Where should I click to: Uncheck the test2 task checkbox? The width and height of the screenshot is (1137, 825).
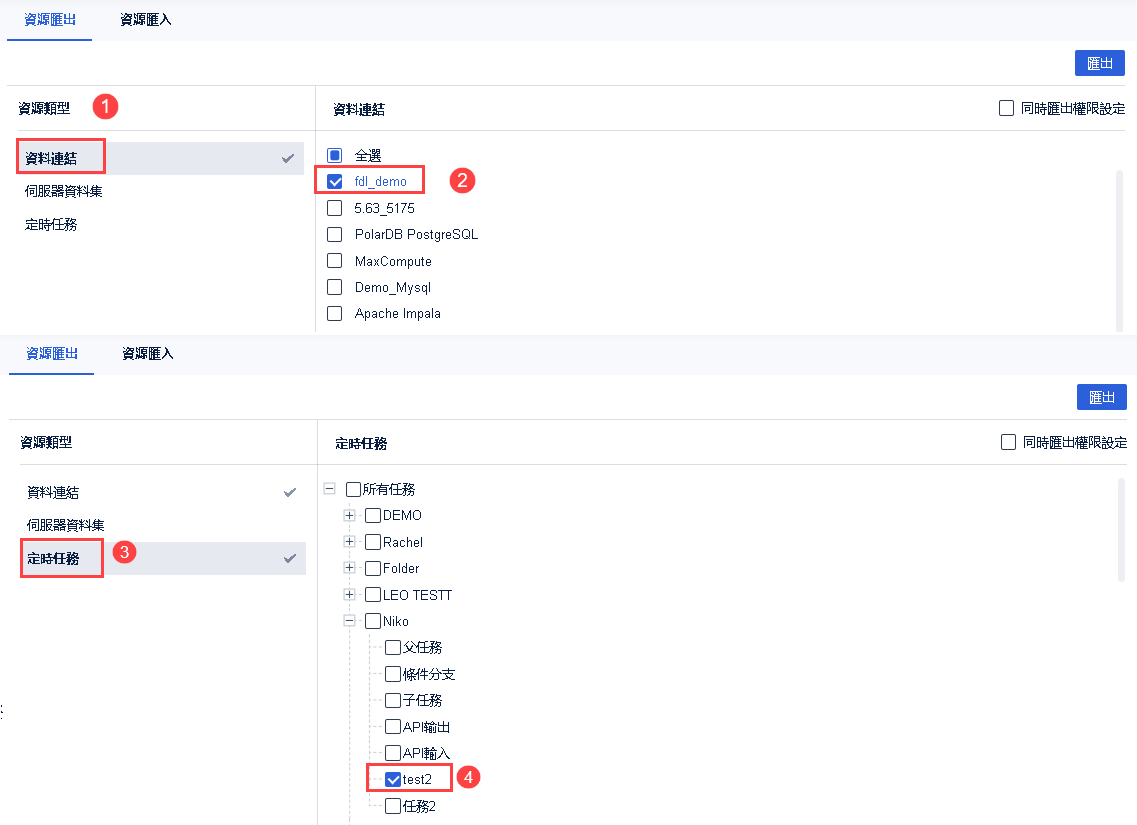click(393, 779)
